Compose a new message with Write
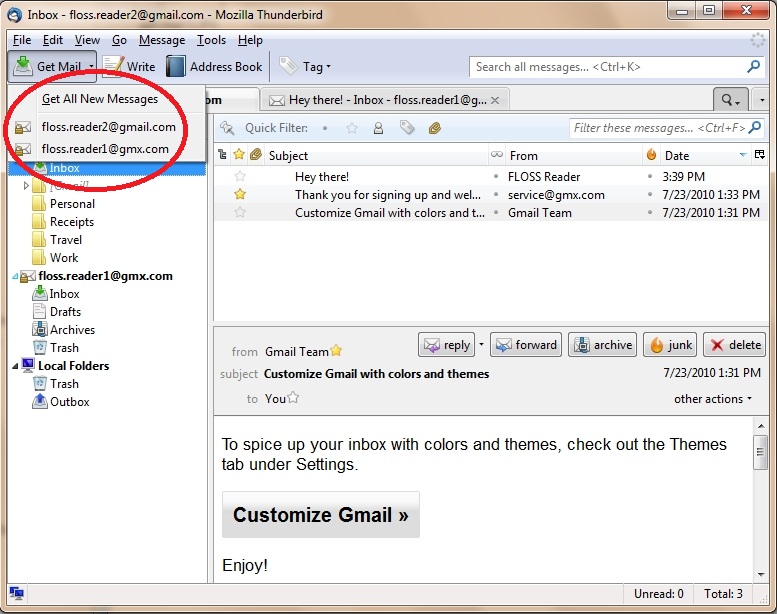The height and width of the screenshot is (614, 777). click(x=129, y=66)
